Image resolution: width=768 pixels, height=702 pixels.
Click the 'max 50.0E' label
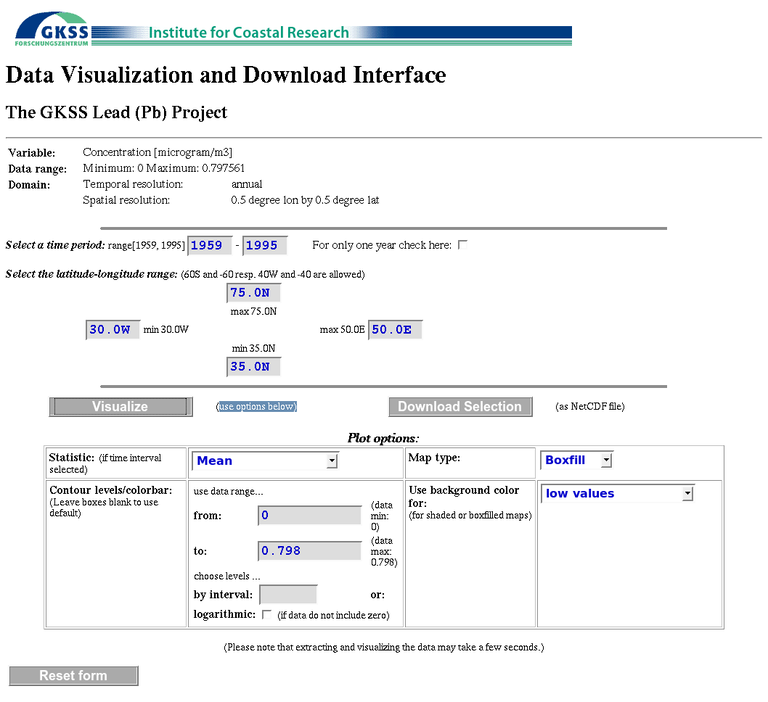coord(342,330)
